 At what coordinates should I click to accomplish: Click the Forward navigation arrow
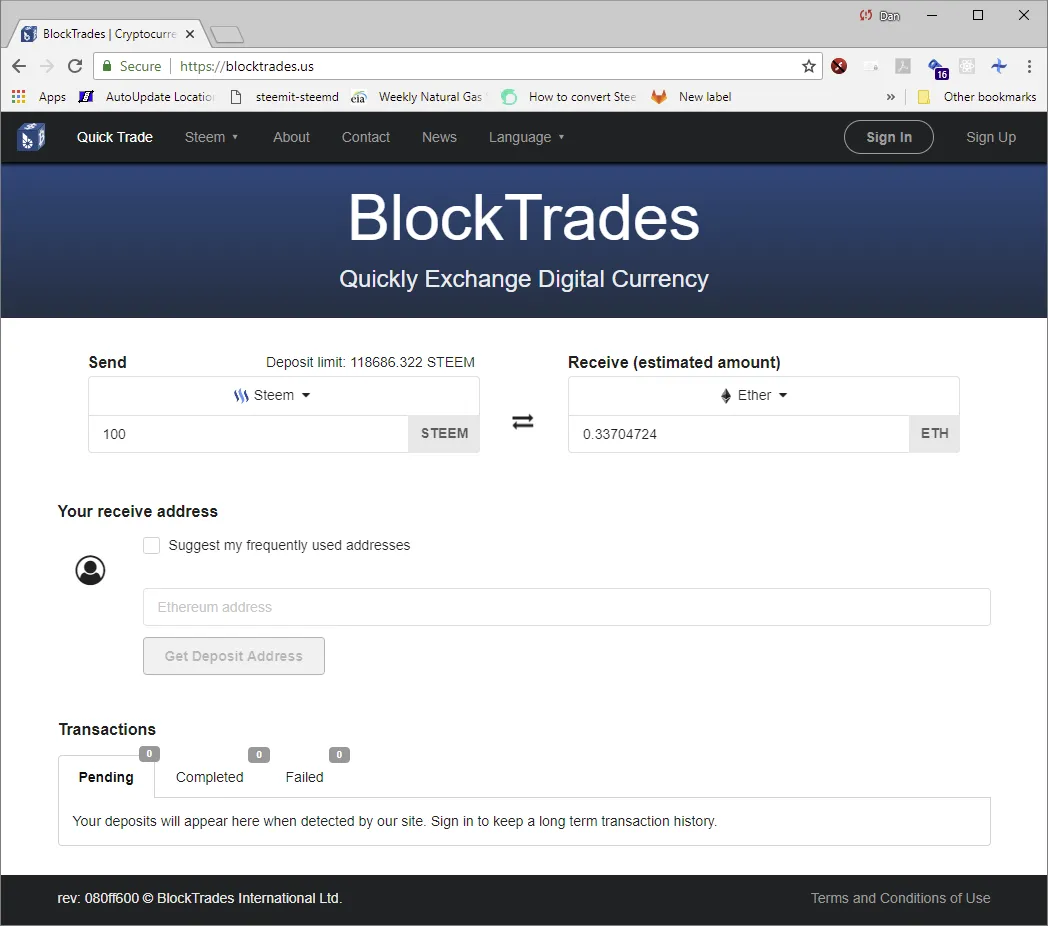click(x=47, y=66)
